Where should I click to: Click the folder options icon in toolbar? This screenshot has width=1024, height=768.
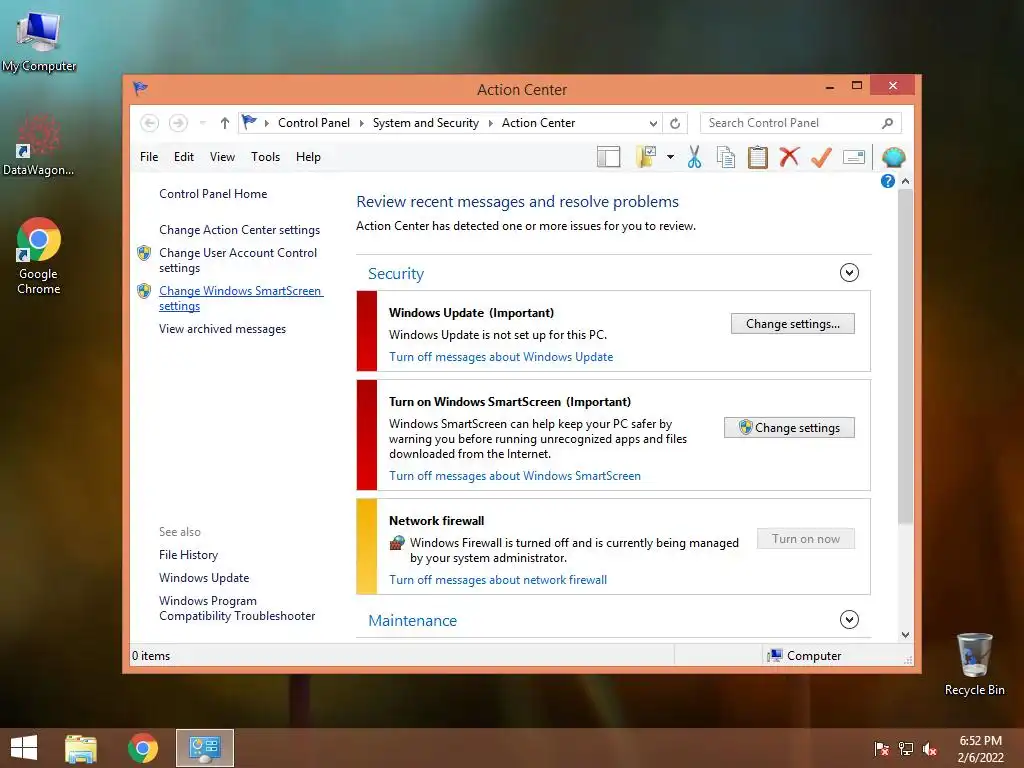click(x=646, y=157)
